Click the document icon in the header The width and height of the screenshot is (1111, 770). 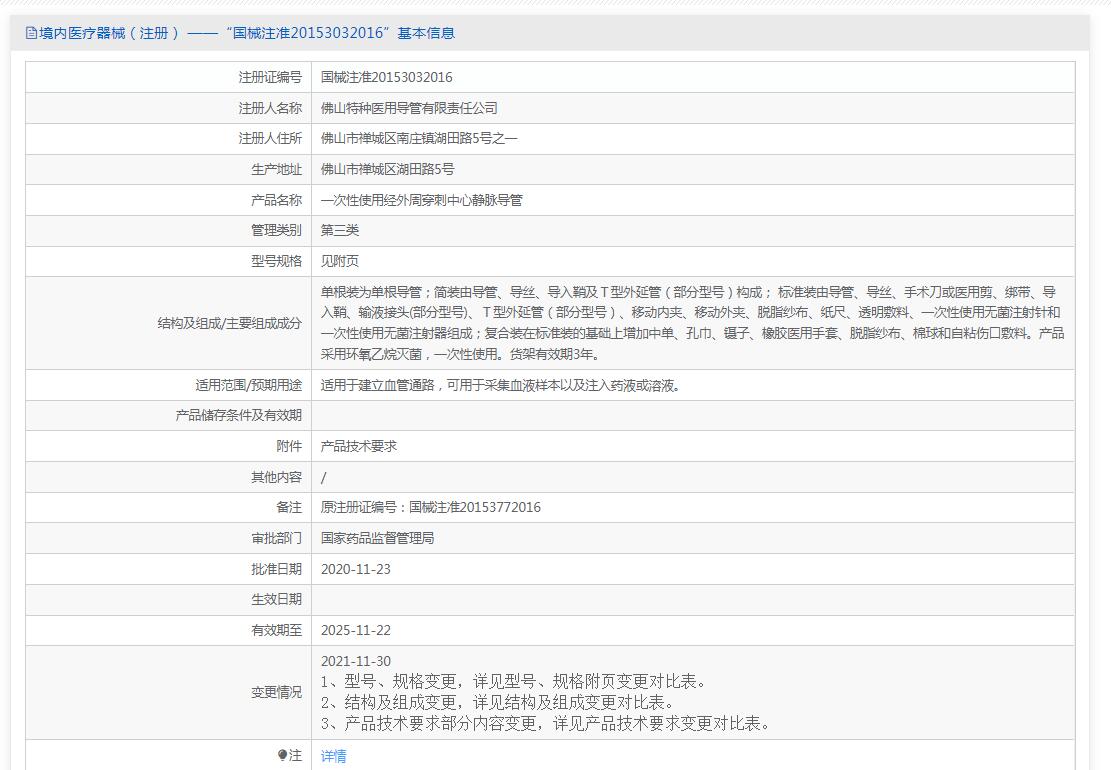(x=31, y=33)
